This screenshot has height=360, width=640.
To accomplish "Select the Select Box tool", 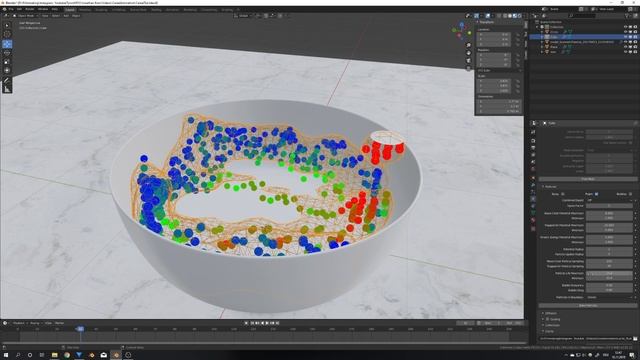I will [7, 25].
